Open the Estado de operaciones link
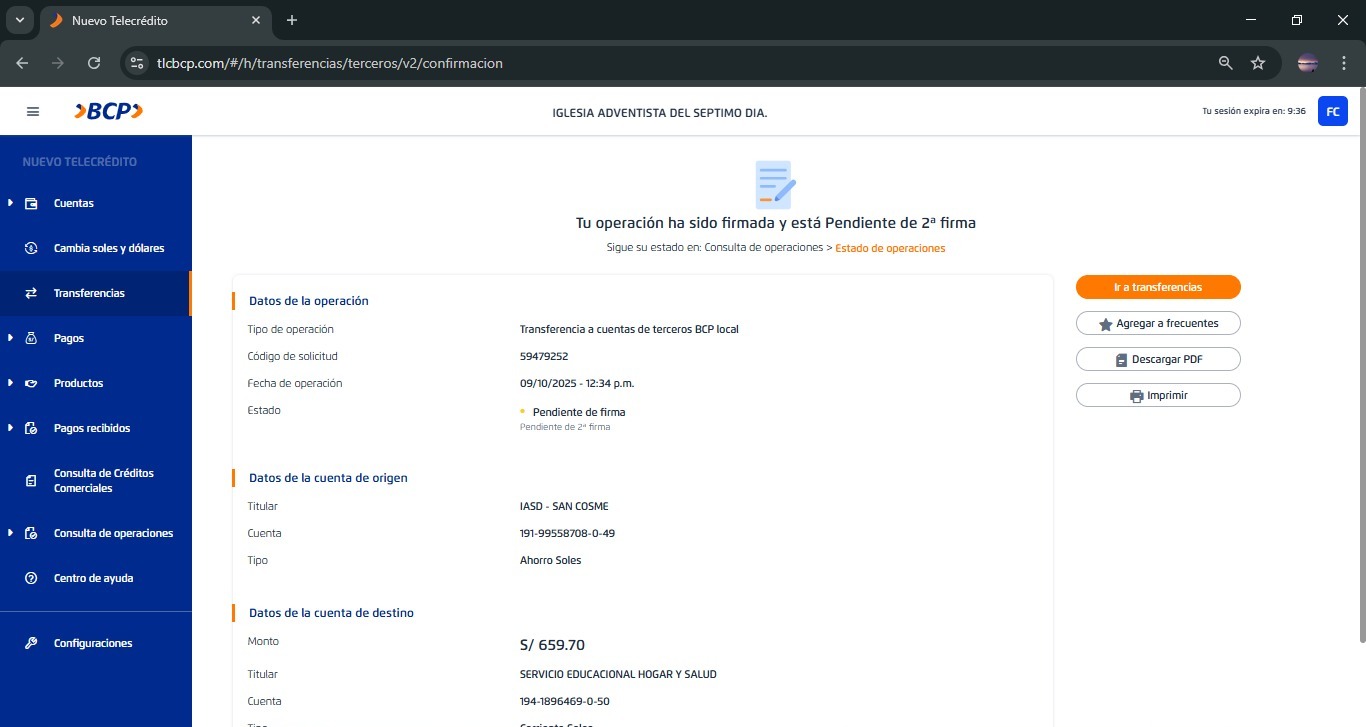1366x727 pixels. tap(889, 248)
